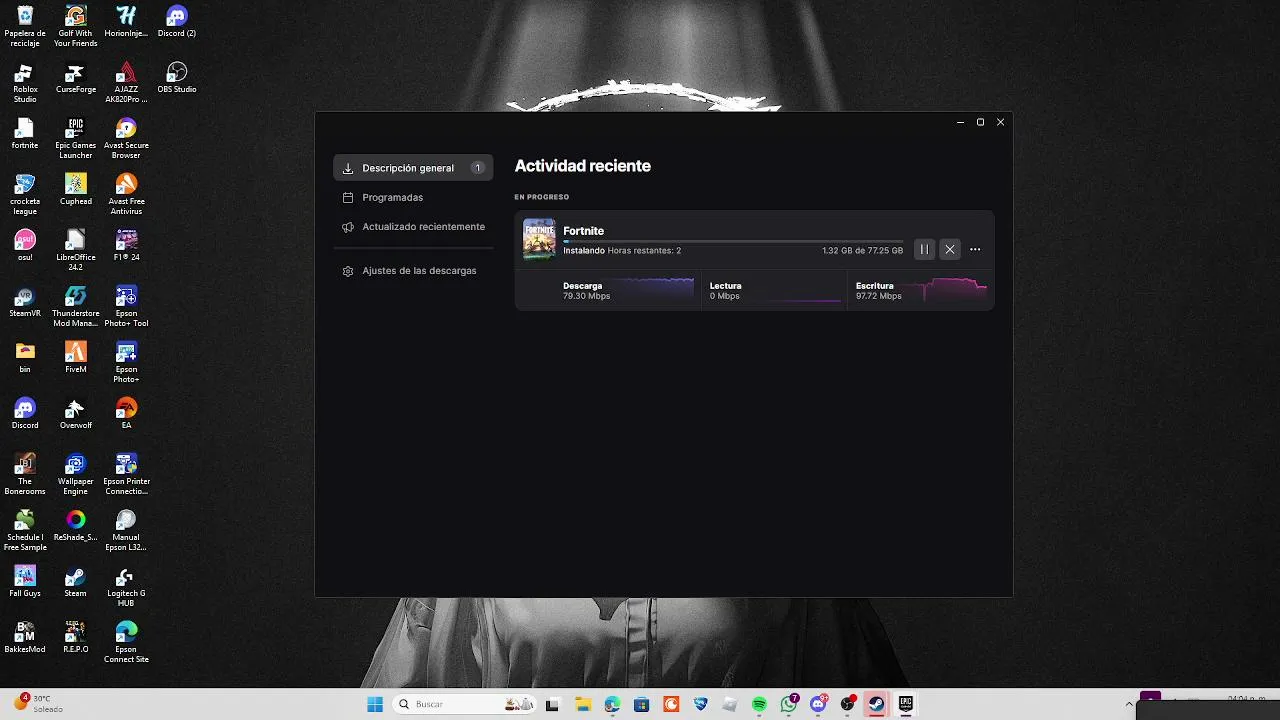Cancel the Fortnite installation
The width and height of the screenshot is (1280, 720).
[950, 249]
